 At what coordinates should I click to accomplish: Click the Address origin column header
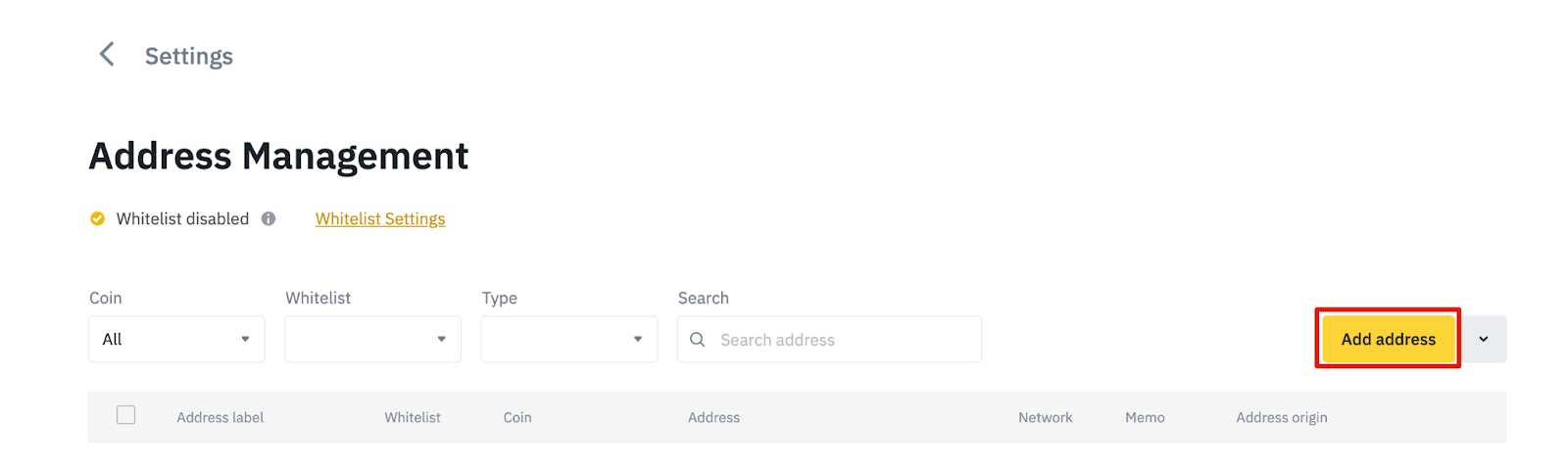coord(1282,417)
